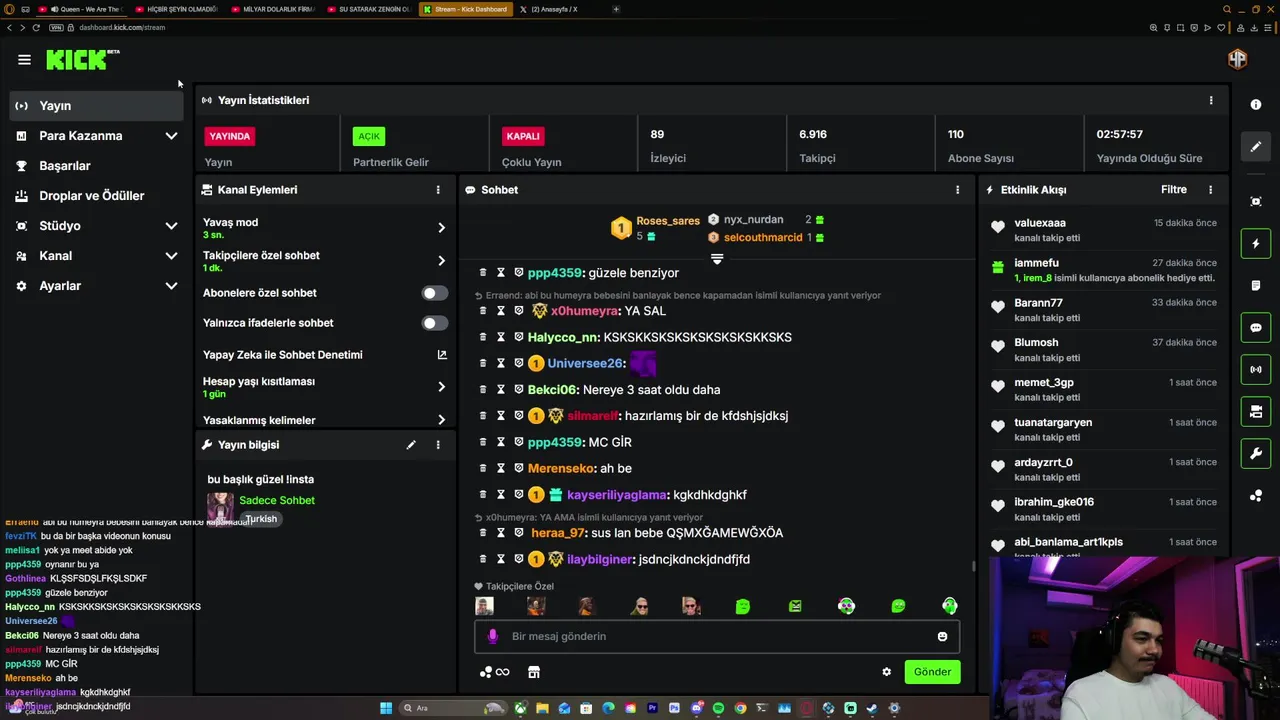Open Yasaklanmış kelimeler settings
The width and height of the screenshot is (1280, 720).
pyautogui.click(x=325, y=420)
